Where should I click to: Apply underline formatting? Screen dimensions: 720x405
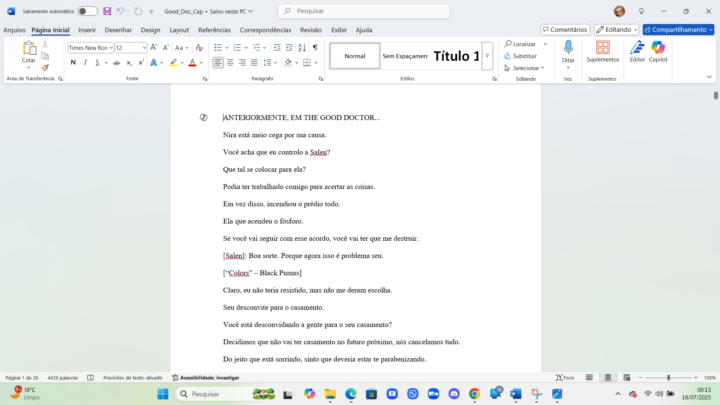point(97,62)
